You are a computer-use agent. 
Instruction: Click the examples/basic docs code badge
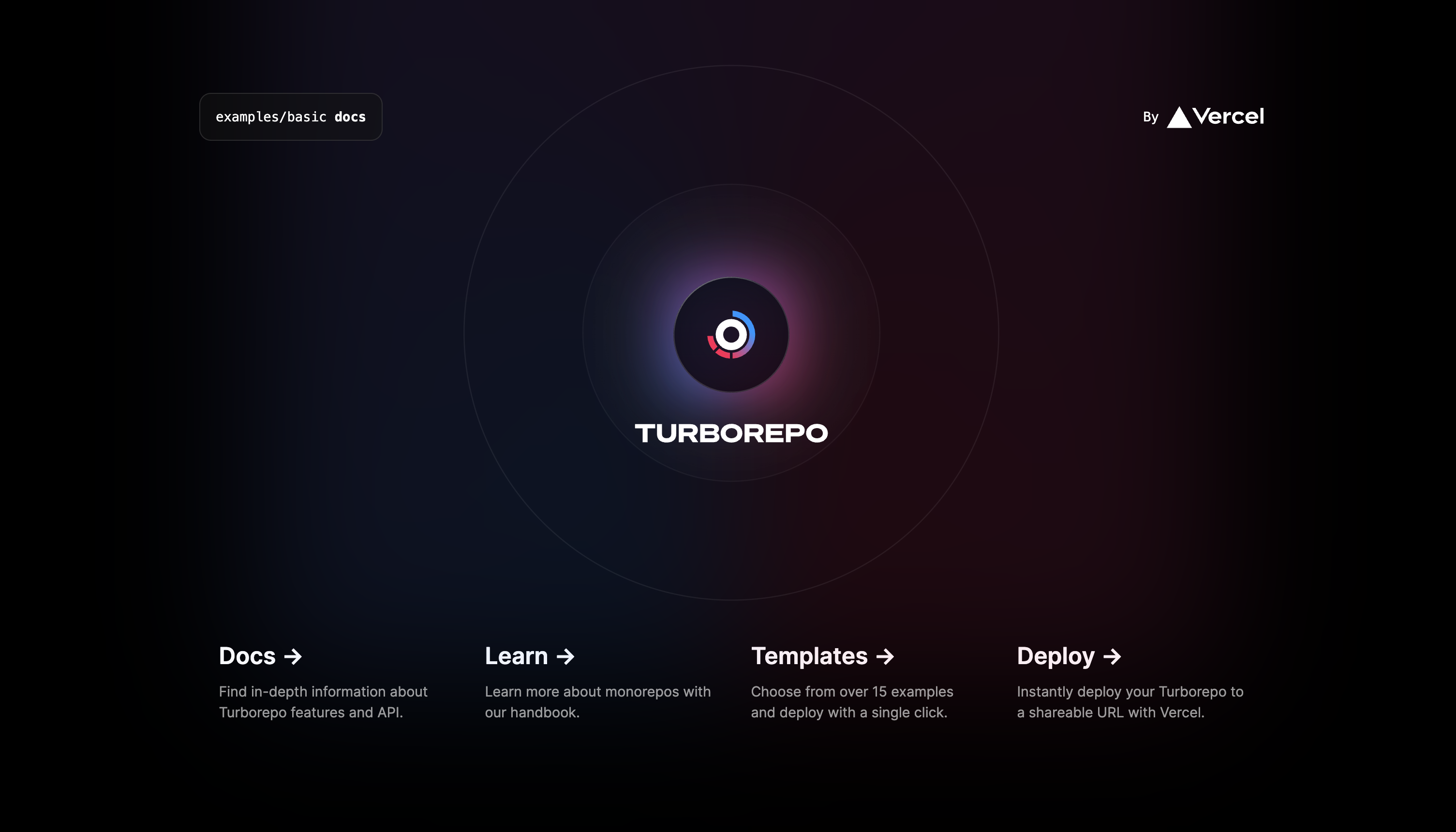click(x=290, y=117)
